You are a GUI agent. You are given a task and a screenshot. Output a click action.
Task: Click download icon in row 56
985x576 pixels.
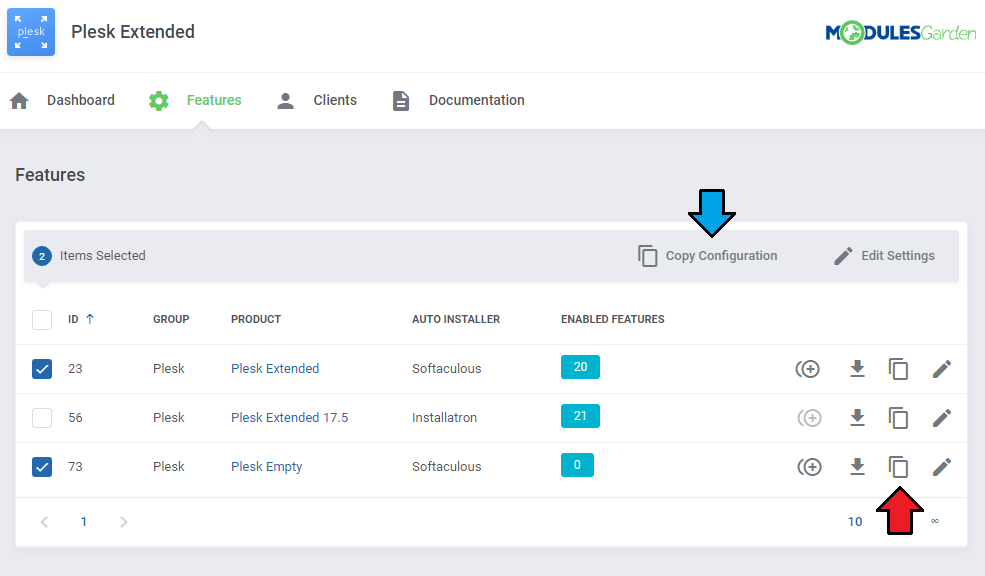click(x=857, y=418)
